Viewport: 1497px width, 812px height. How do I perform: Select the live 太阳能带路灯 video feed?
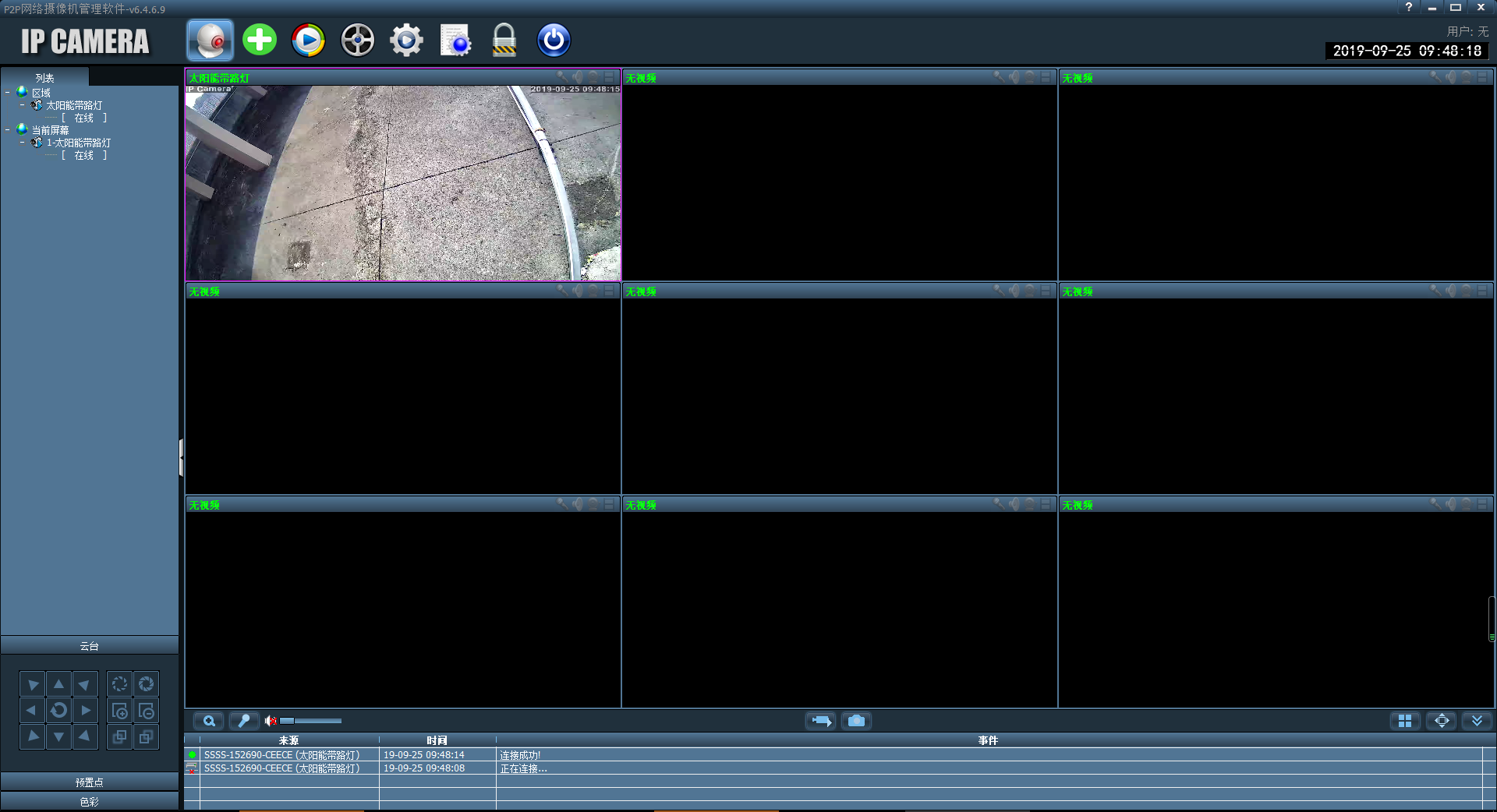pos(403,182)
